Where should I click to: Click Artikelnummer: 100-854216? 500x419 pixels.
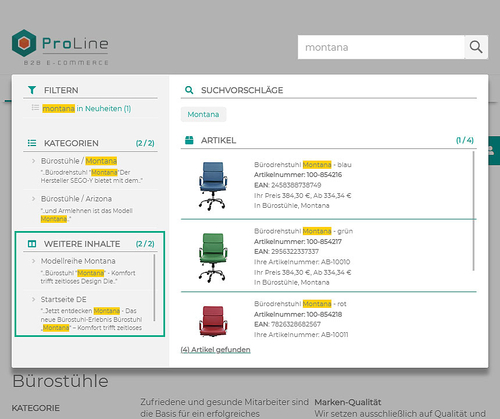(x=298, y=175)
